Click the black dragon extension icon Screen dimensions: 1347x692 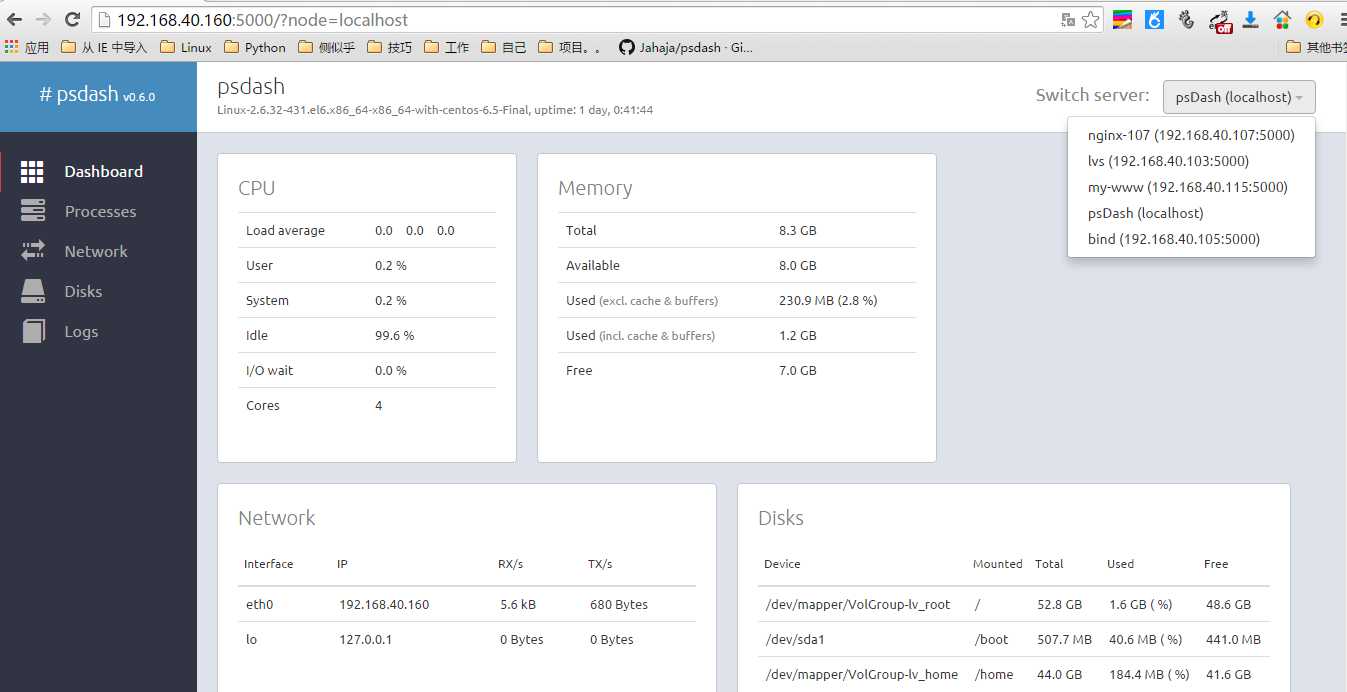(1186, 19)
